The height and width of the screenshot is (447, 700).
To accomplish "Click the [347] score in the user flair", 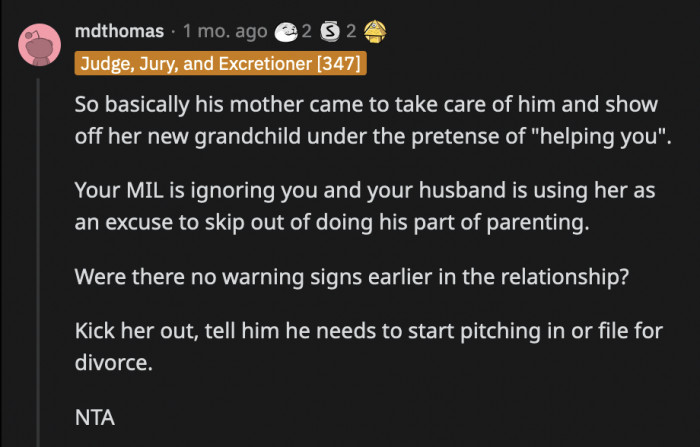I will click(342, 65).
